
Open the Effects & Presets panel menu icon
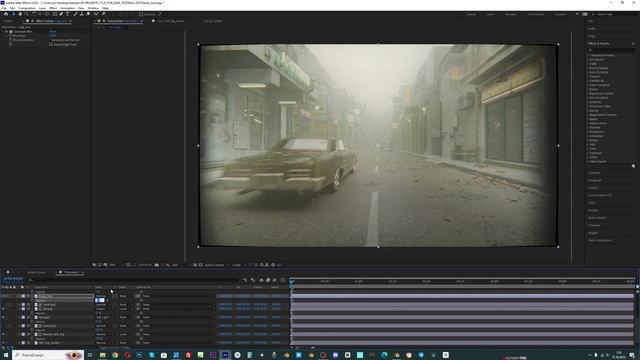click(x=633, y=43)
